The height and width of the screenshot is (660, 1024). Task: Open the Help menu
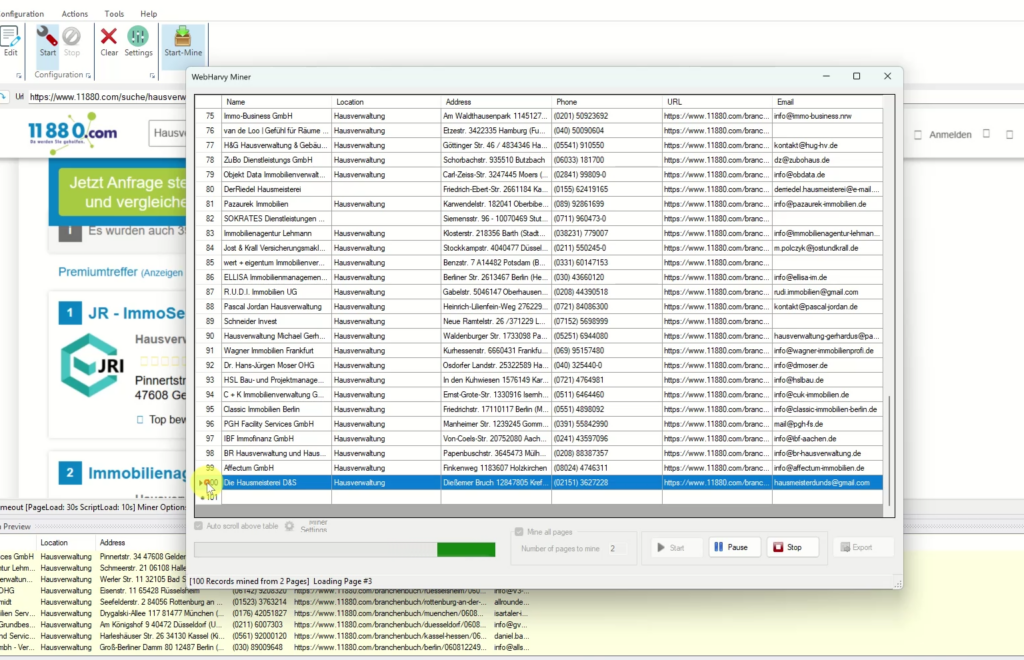(149, 14)
